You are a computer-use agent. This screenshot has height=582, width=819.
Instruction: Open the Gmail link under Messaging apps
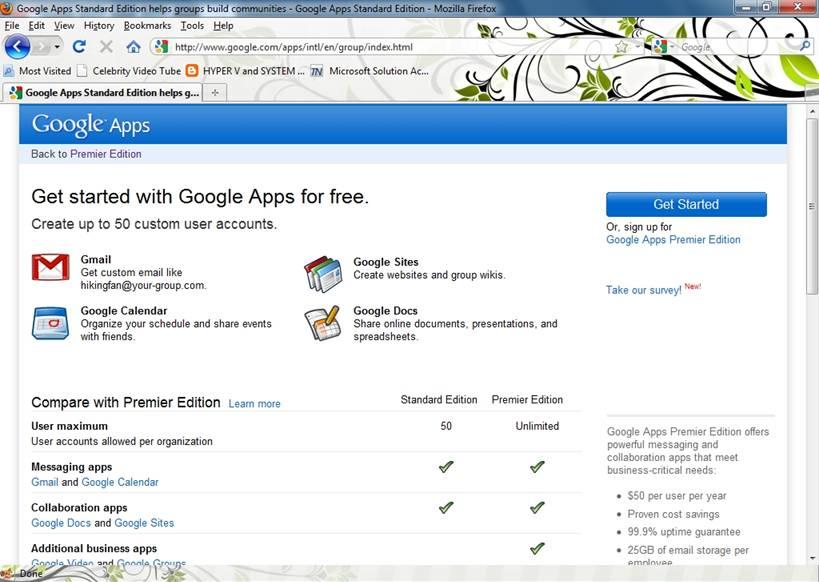45,482
